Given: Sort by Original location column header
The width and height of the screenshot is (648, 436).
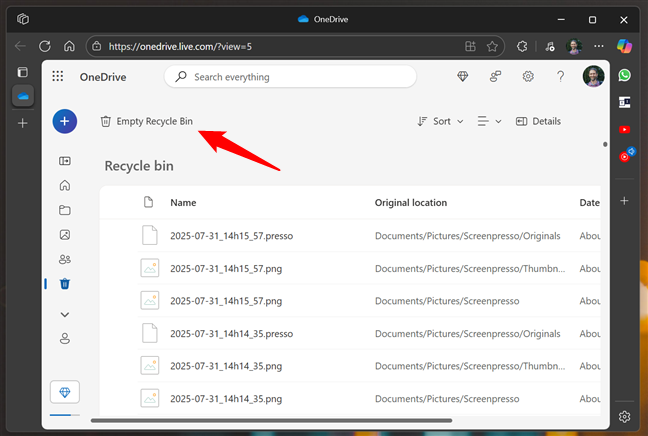Looking at the screenshot, I should (x=411, y=203).
